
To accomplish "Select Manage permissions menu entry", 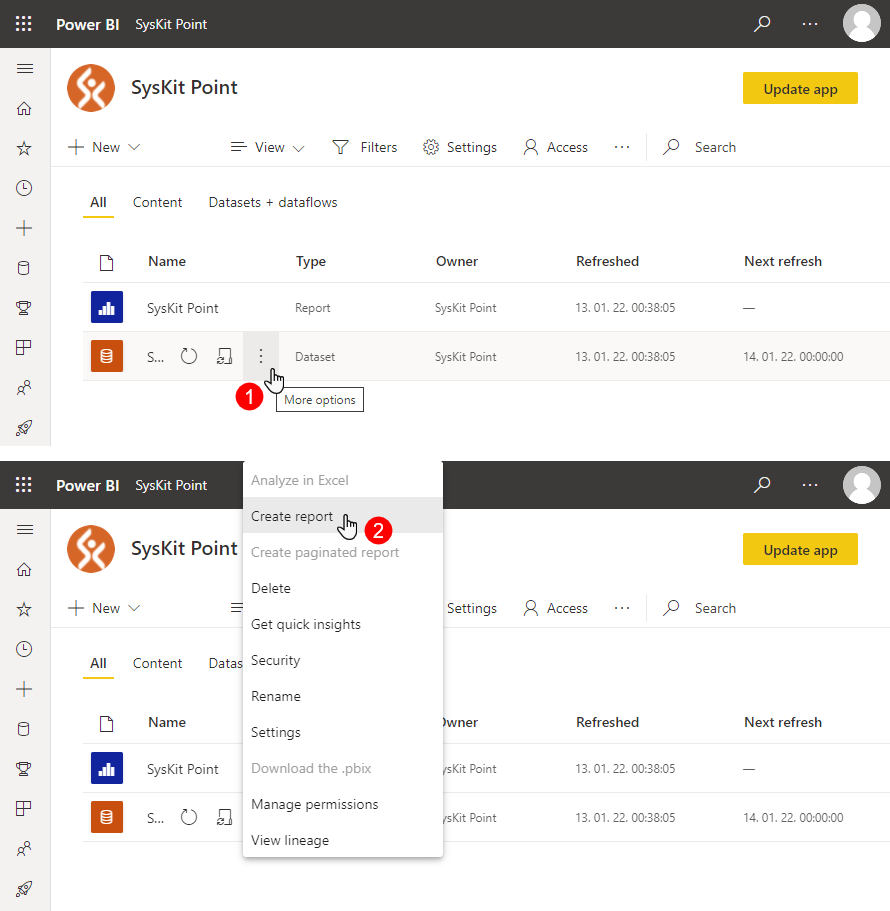I will click(343, 804).
